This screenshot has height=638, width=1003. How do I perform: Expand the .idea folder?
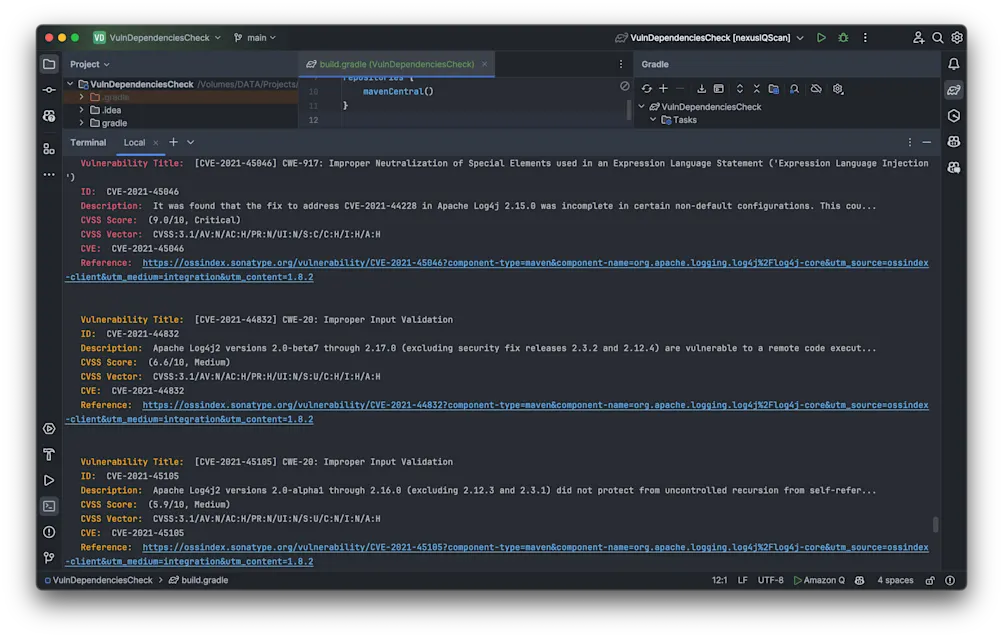[x=82, y=110]
